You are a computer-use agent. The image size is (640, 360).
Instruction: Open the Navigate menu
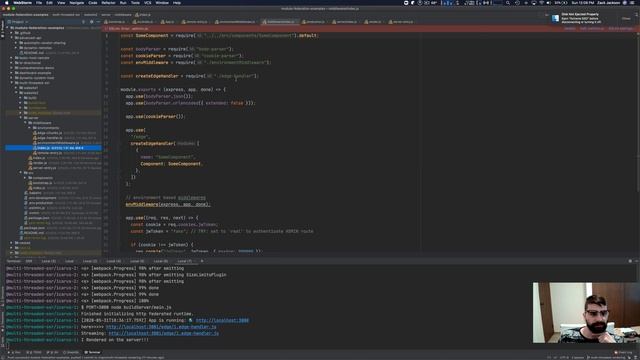point(76,2)
